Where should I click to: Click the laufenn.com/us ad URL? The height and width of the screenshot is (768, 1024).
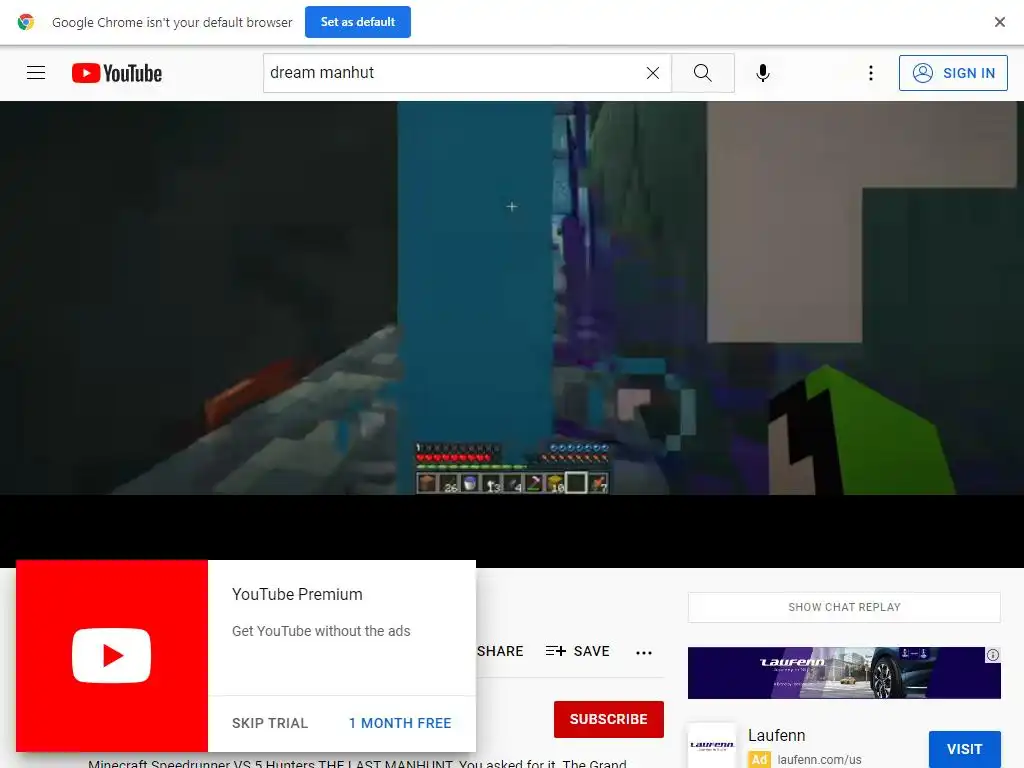pyautogui.click(x=820, y=760)
